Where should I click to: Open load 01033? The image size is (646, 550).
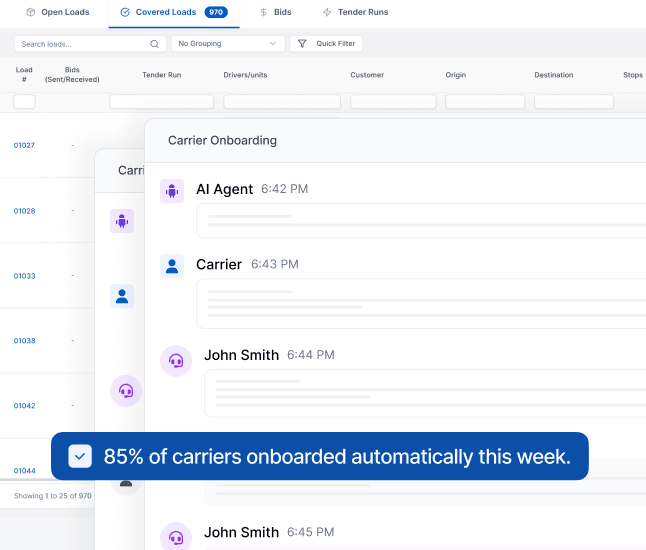(24, 276)
